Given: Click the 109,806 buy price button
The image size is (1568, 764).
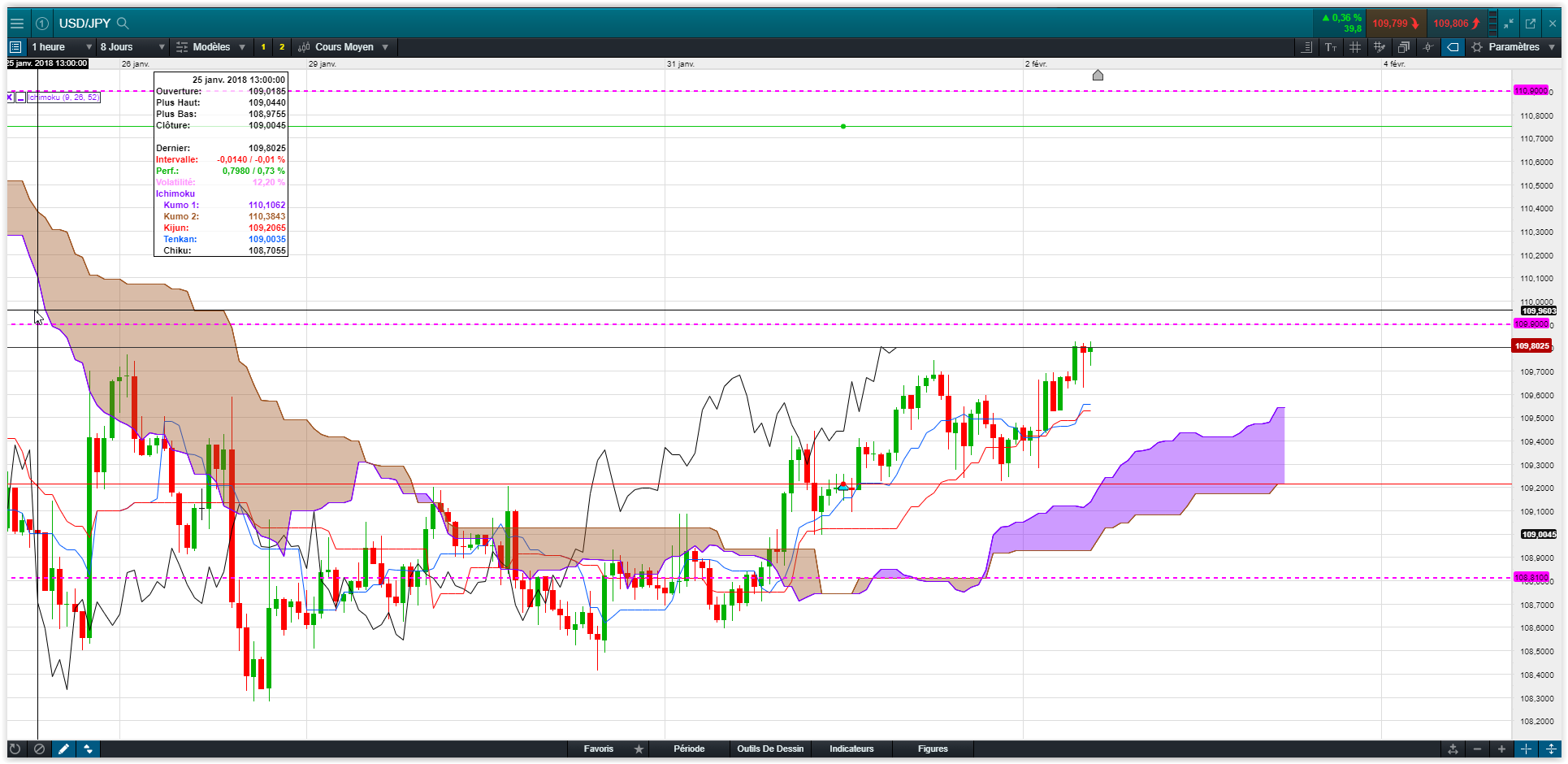Looking at the screenshot, I should click(1457, 24).
